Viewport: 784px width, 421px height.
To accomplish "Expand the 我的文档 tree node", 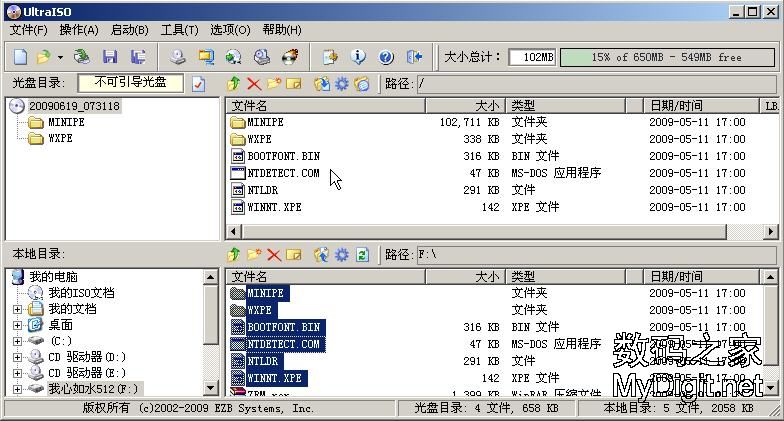I will point(18,310).
